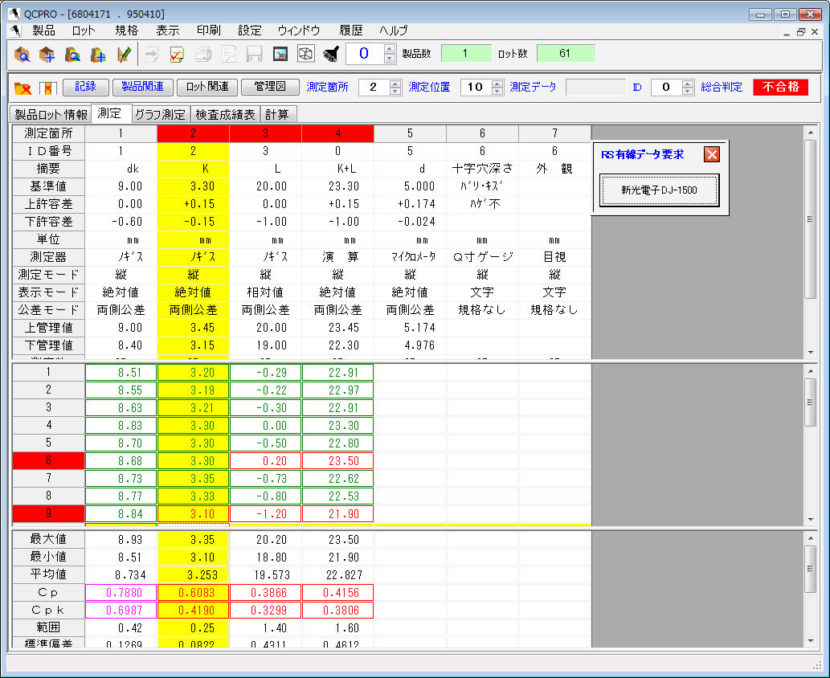Increase the 測定箇所 spinner value
The width and height of the screenshot is (830, 678).
pyautogui.click(x=395, y=83)
